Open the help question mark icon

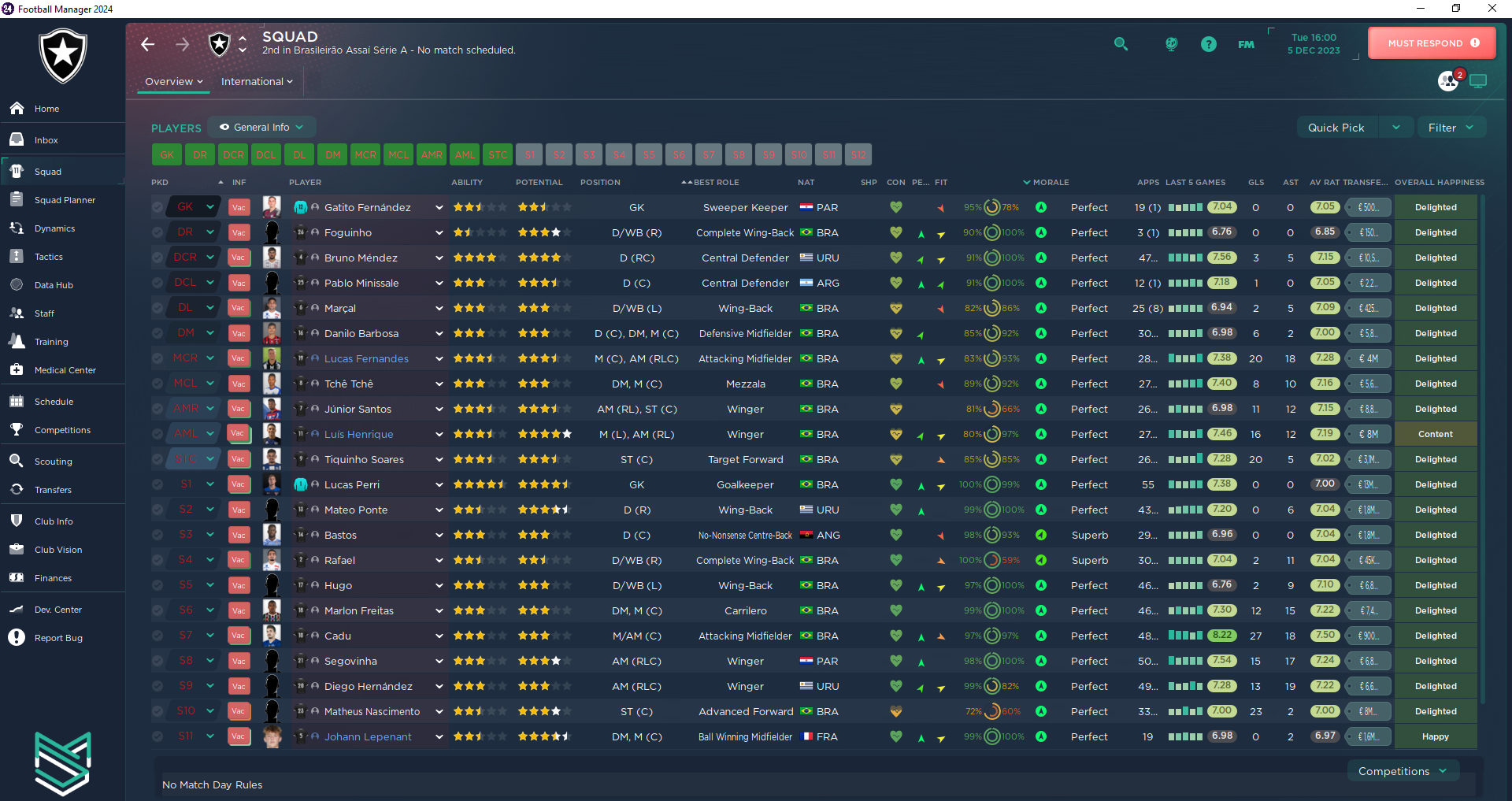(1208, 44)
